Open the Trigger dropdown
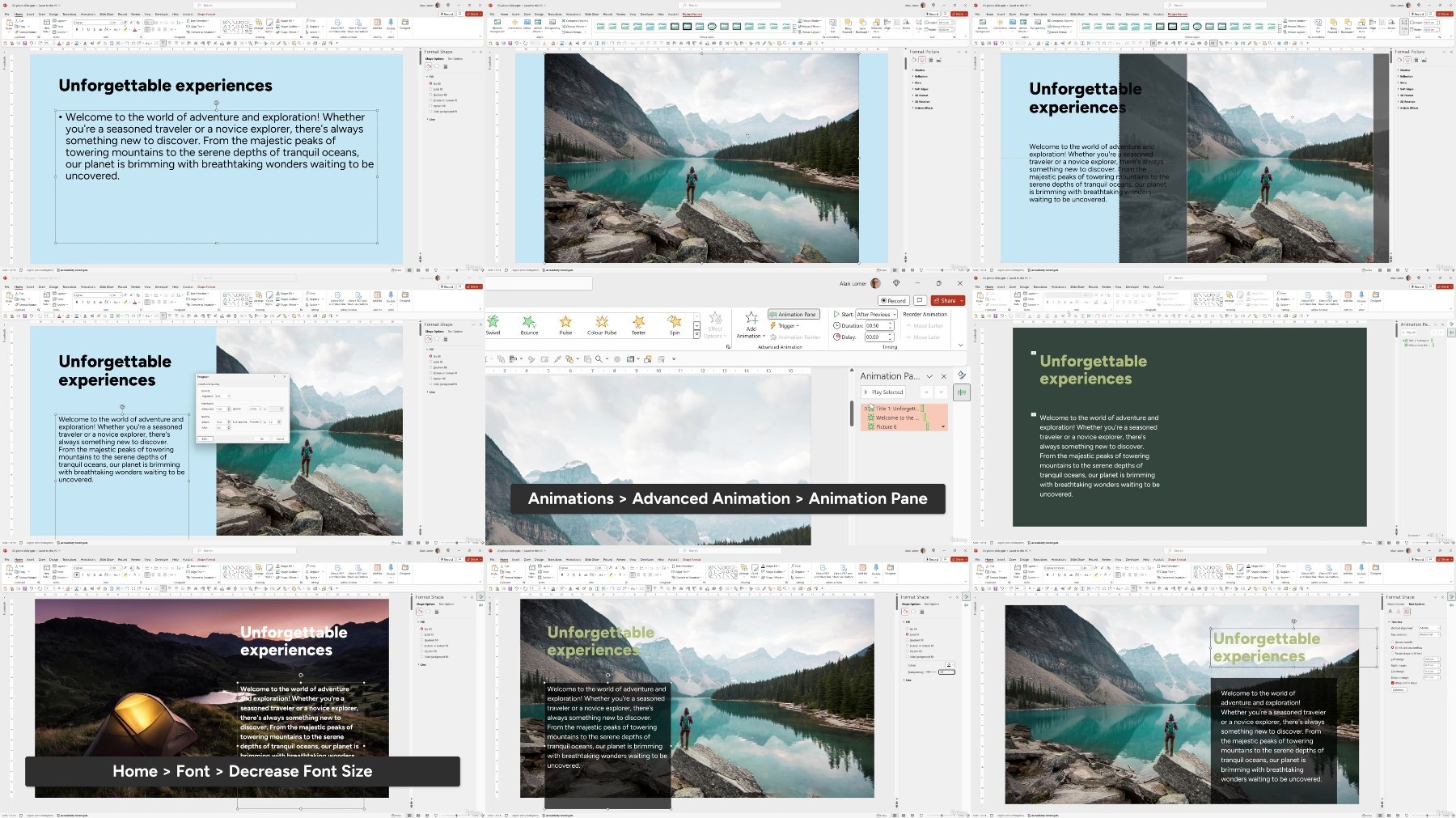 [784, 325]
